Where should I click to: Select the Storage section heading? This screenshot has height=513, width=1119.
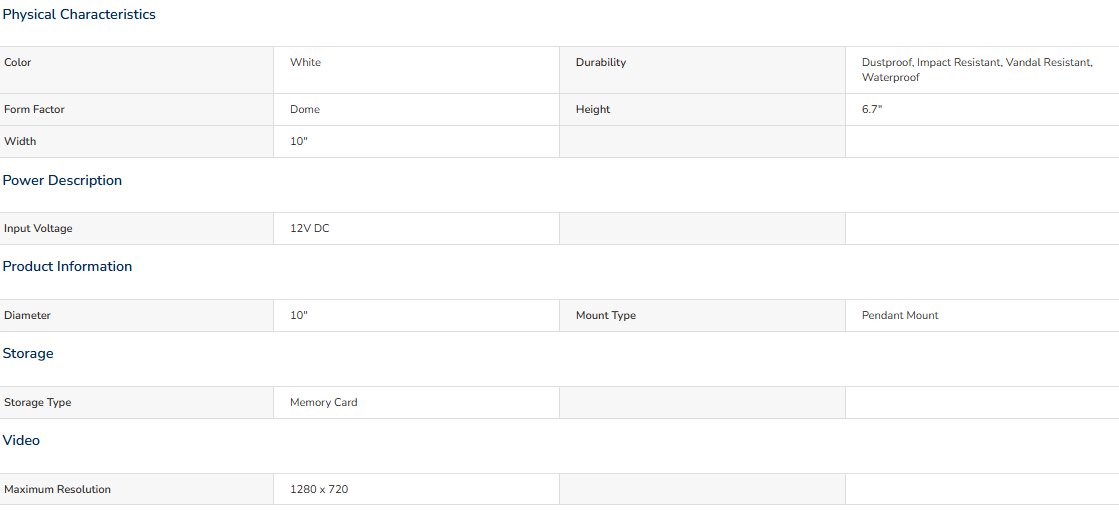coord(28,353)
